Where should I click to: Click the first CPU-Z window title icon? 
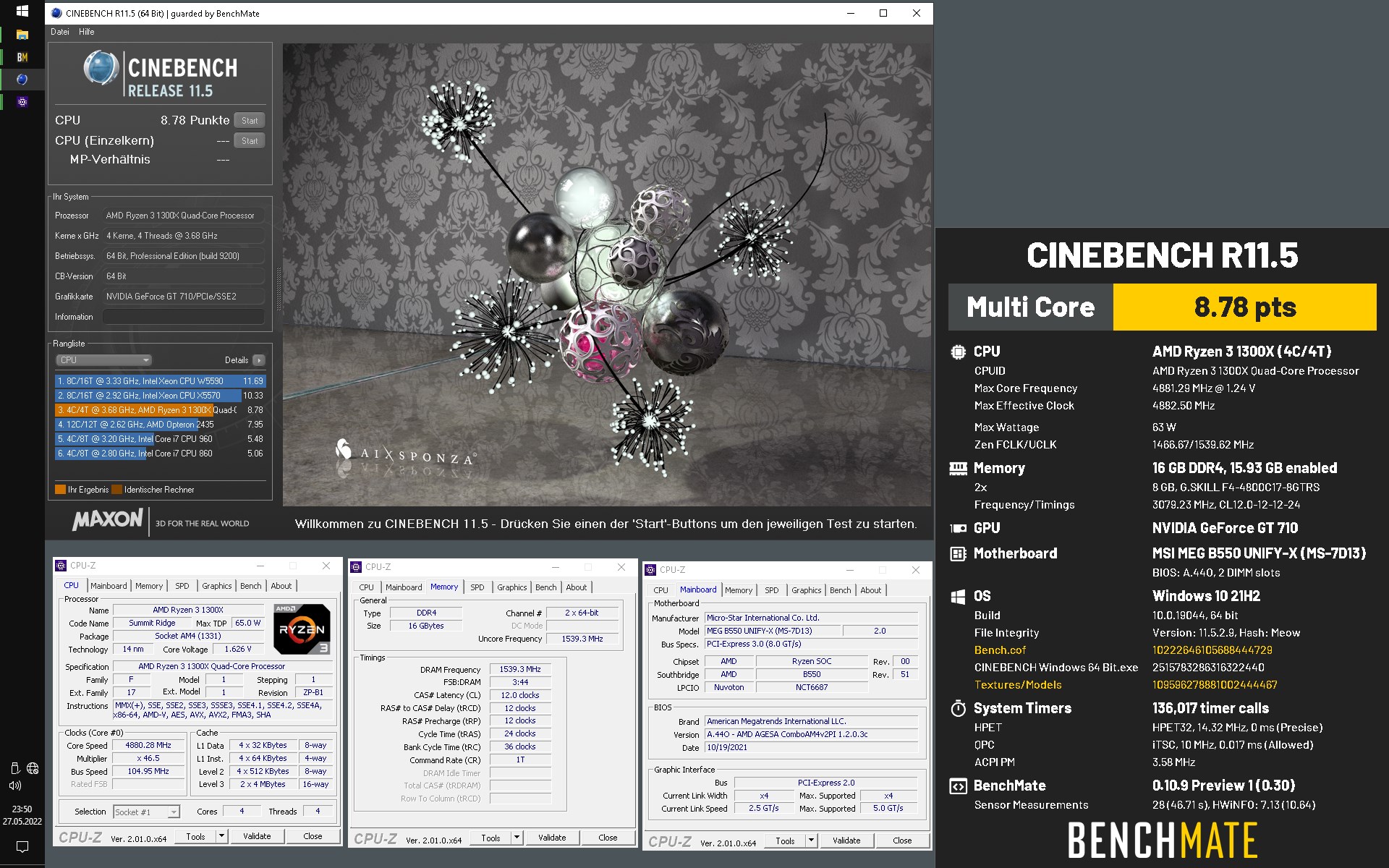click(61, 566)
